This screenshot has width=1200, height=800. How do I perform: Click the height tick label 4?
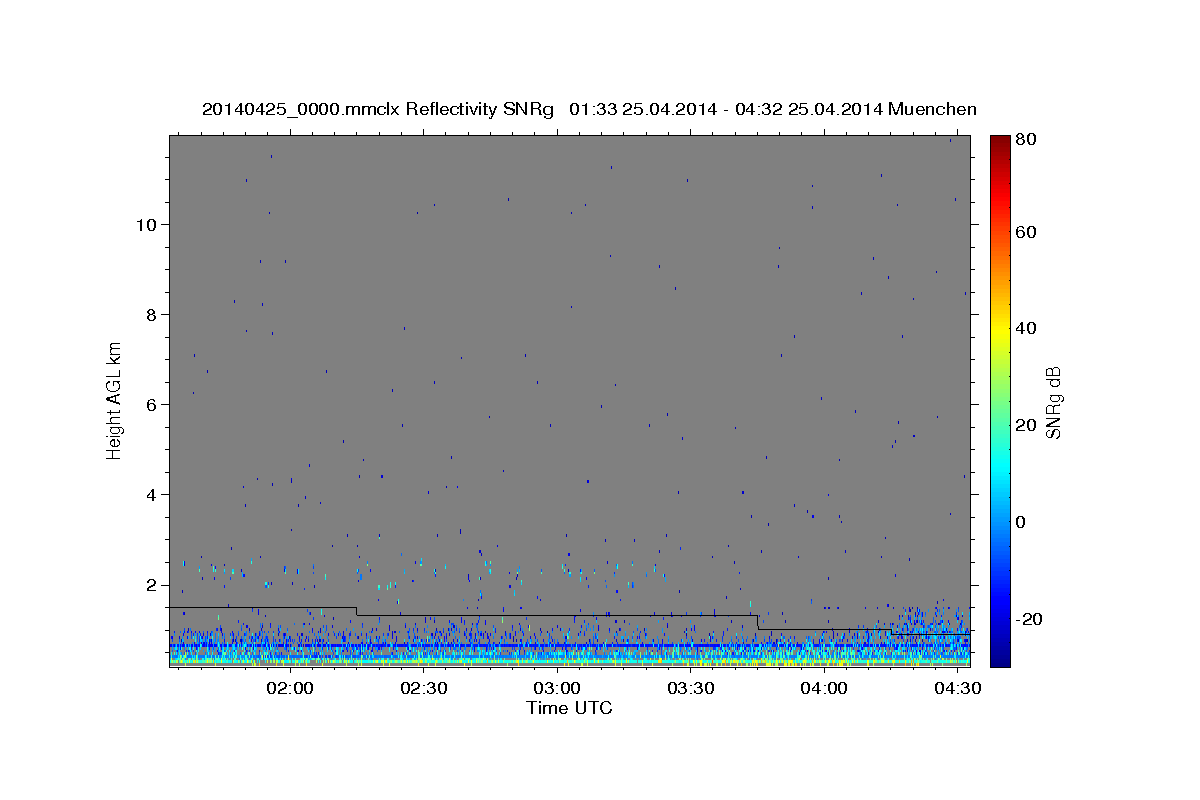(x=150, y=494)
